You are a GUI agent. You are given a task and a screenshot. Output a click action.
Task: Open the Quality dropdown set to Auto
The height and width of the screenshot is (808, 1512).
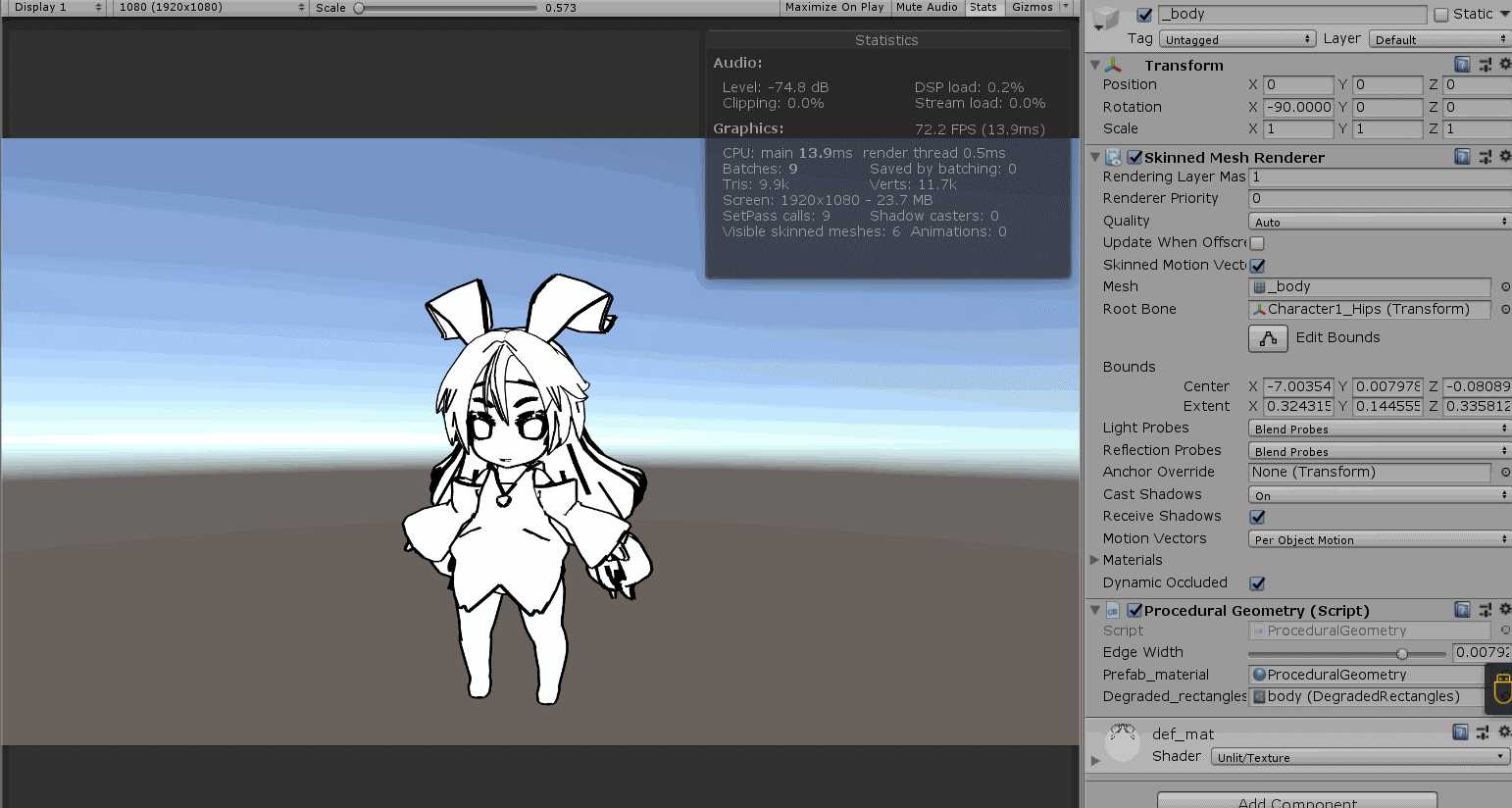point(1380,222)
